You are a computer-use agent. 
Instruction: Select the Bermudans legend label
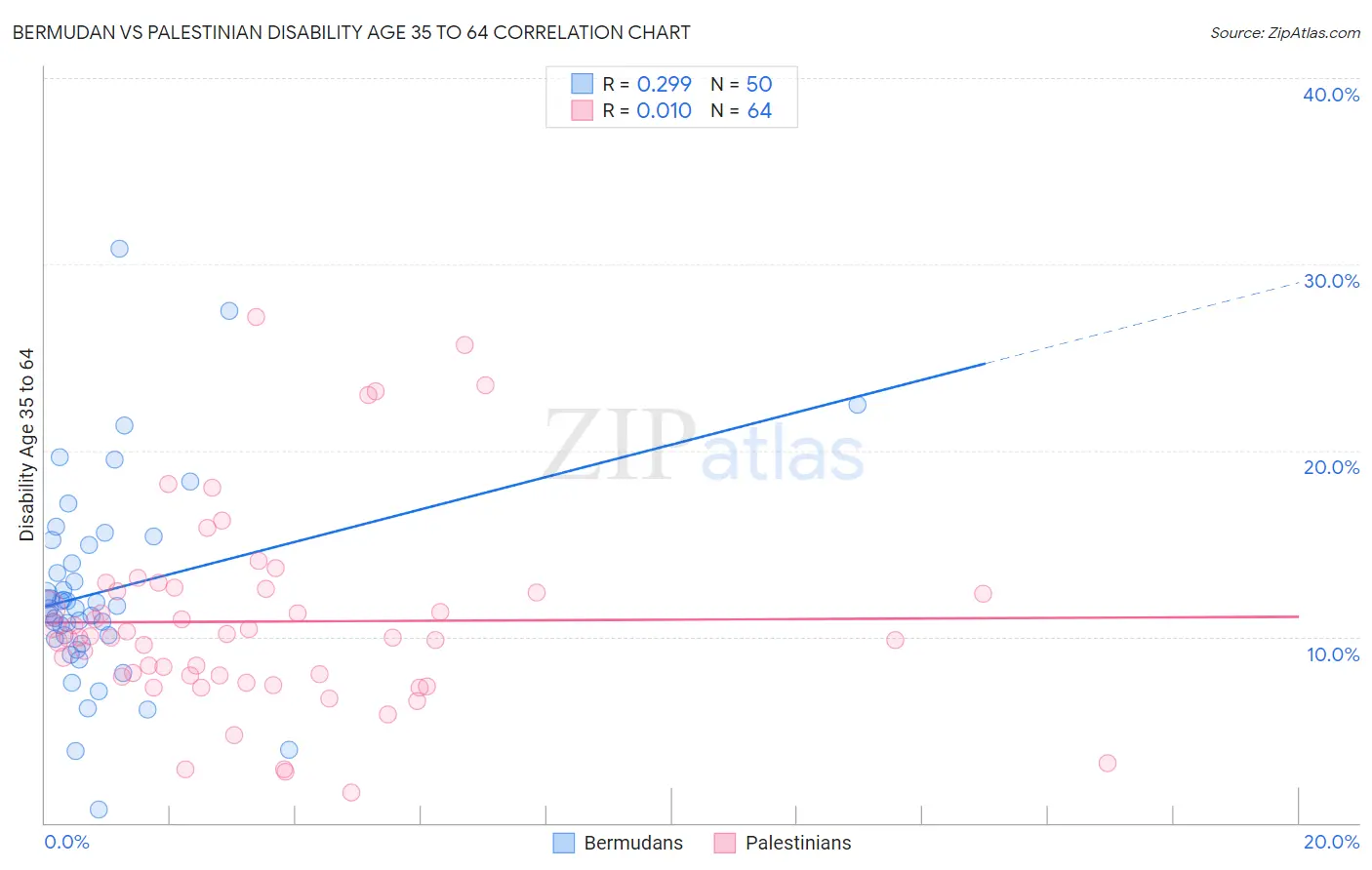coord(633,843)
